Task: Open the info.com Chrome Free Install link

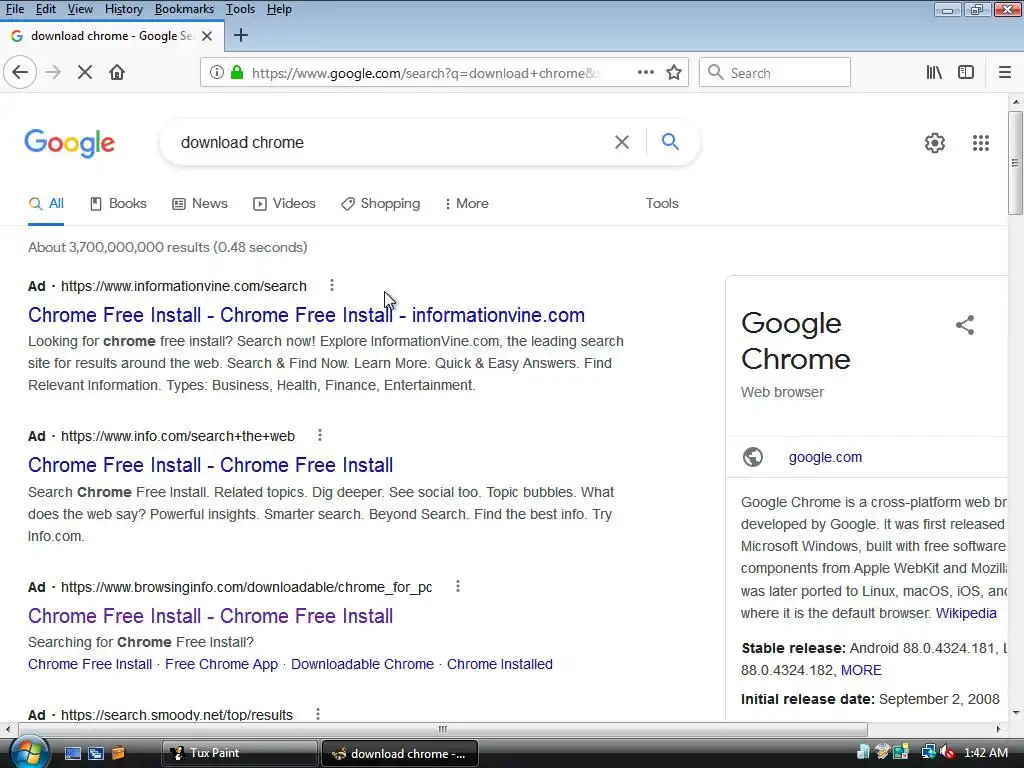Action: pos(210,465)
